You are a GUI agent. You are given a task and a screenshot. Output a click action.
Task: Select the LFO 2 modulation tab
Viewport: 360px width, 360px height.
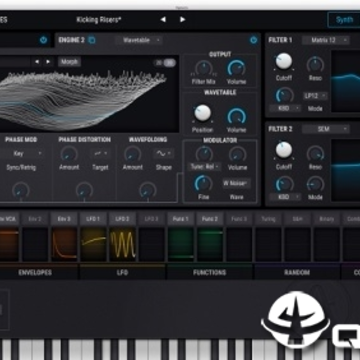tap(122, 219)
